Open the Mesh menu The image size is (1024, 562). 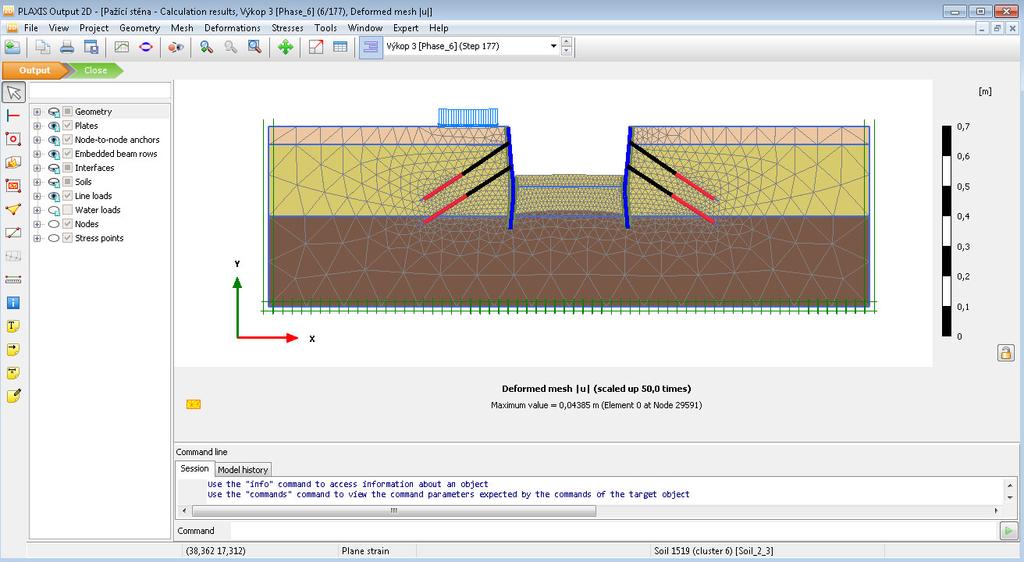(x=182, y=28)
